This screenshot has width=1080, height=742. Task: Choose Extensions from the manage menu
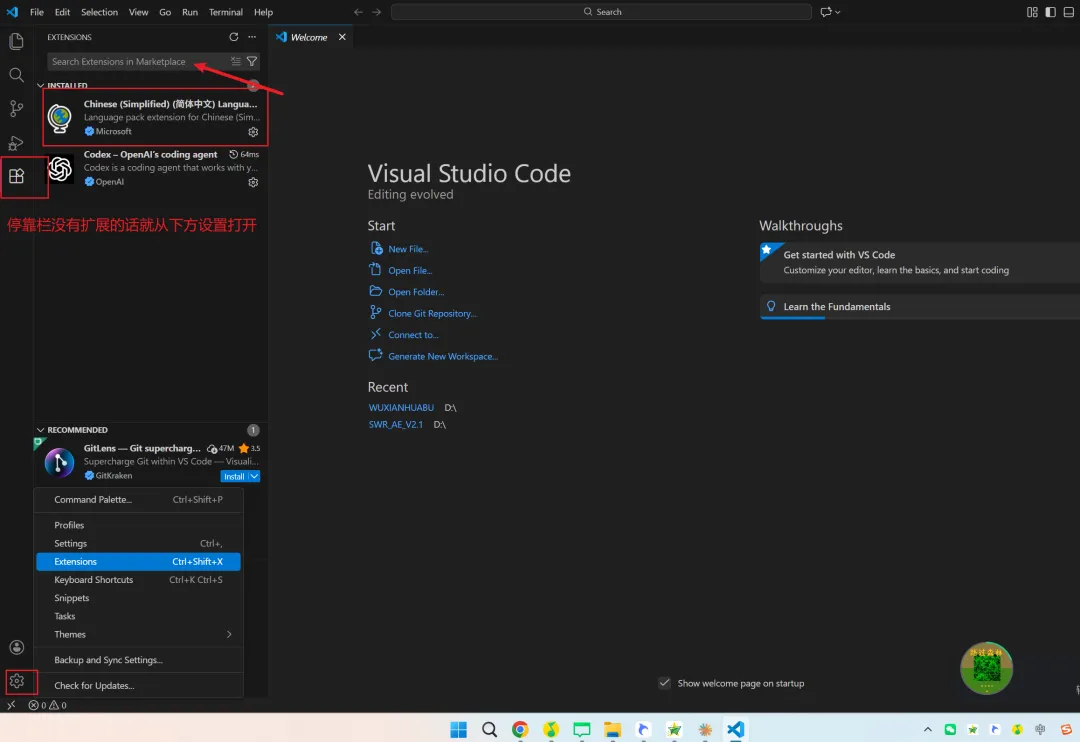[138, 561]
